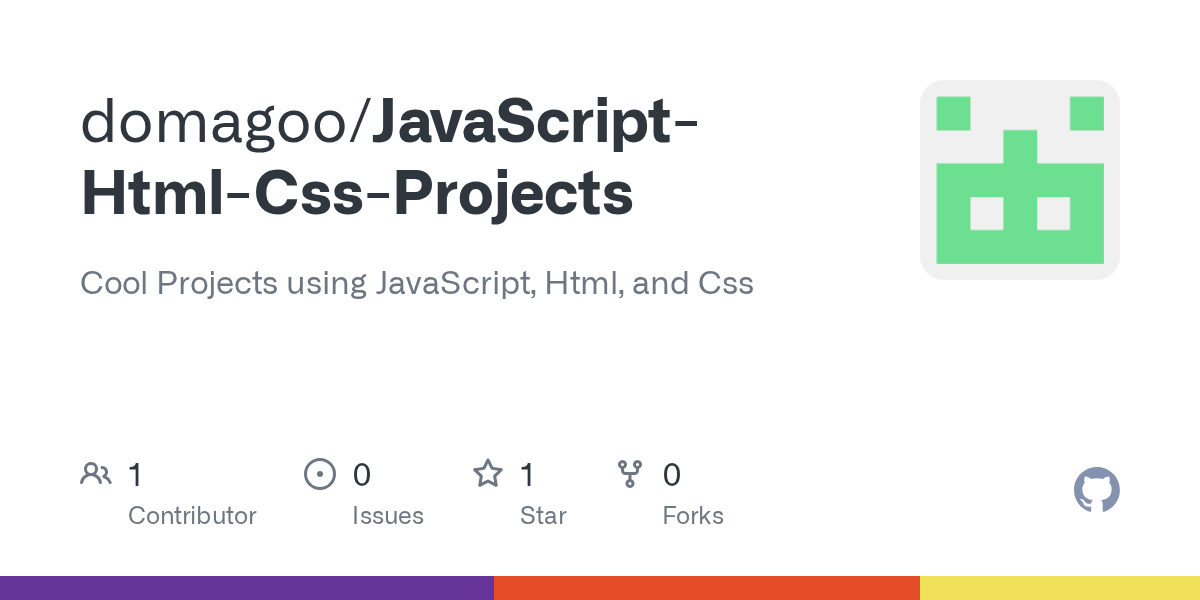
Task: Click the forks count number 0
Action: point(672,475)
